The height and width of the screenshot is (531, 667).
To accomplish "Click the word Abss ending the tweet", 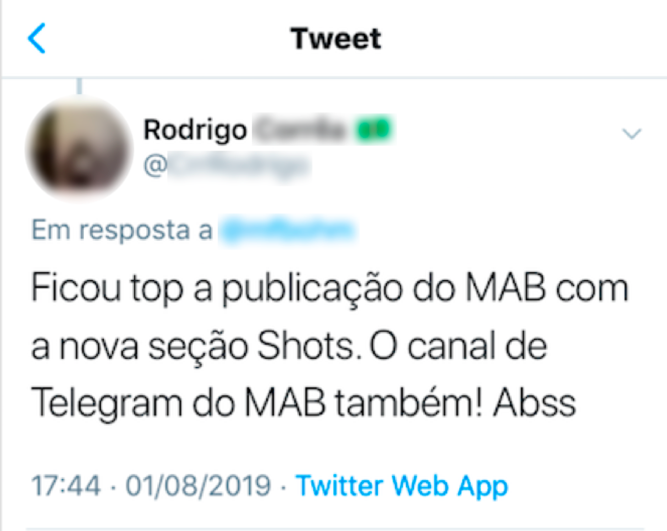I will coord(534,402).
